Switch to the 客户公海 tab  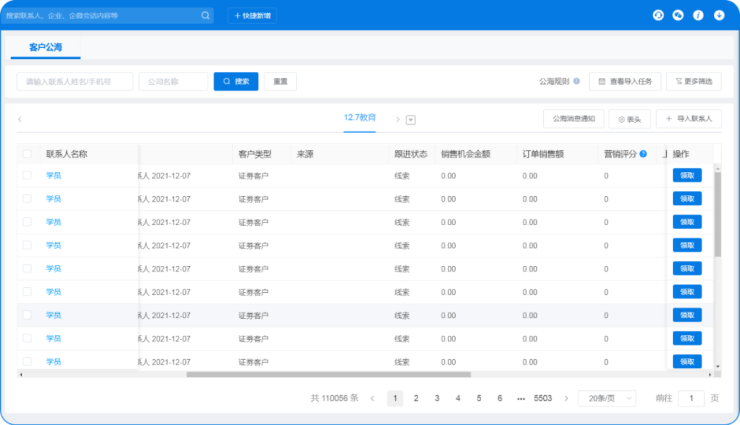47,46
